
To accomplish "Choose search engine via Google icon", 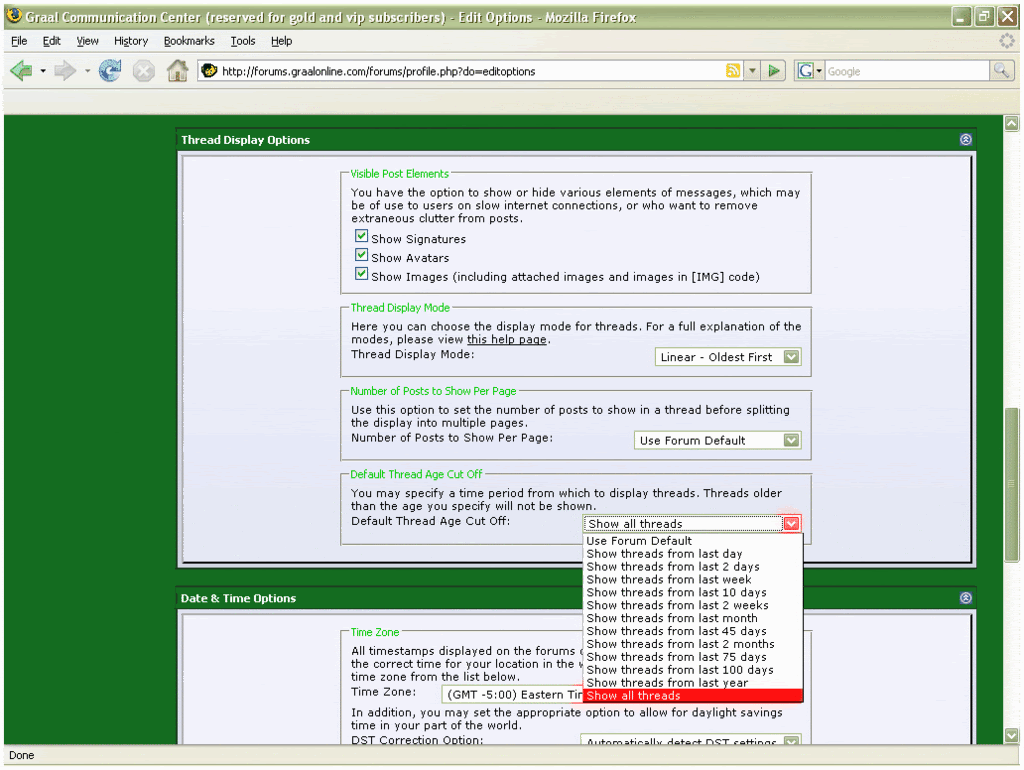I will pos(809,71).
